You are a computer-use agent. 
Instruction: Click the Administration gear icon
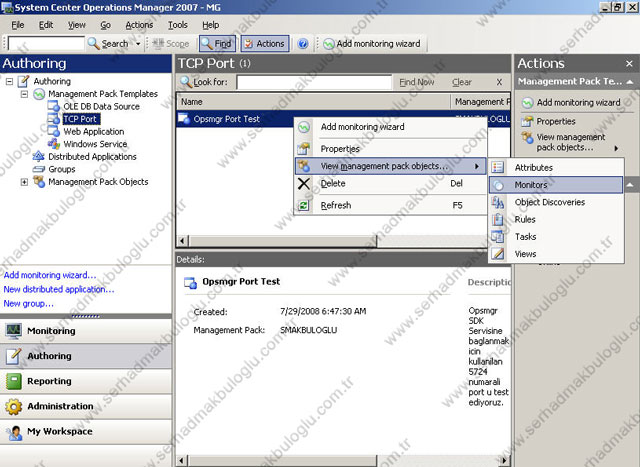(14, 407)
